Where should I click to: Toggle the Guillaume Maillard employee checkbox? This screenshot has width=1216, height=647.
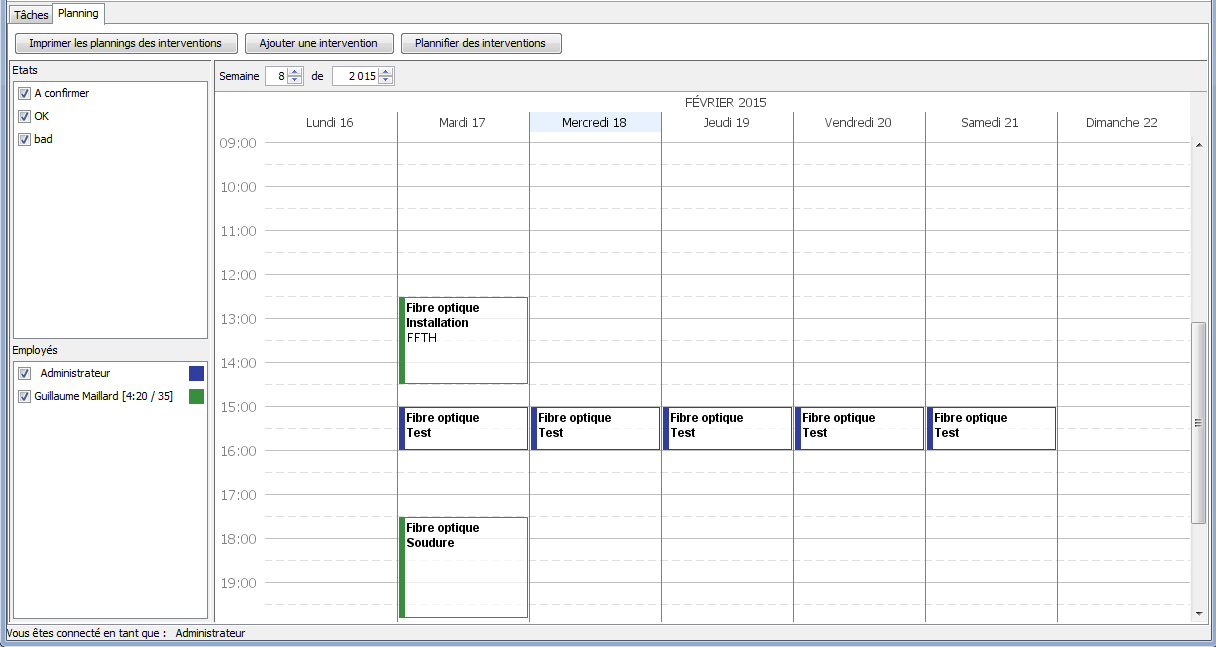tap(25, 396)
